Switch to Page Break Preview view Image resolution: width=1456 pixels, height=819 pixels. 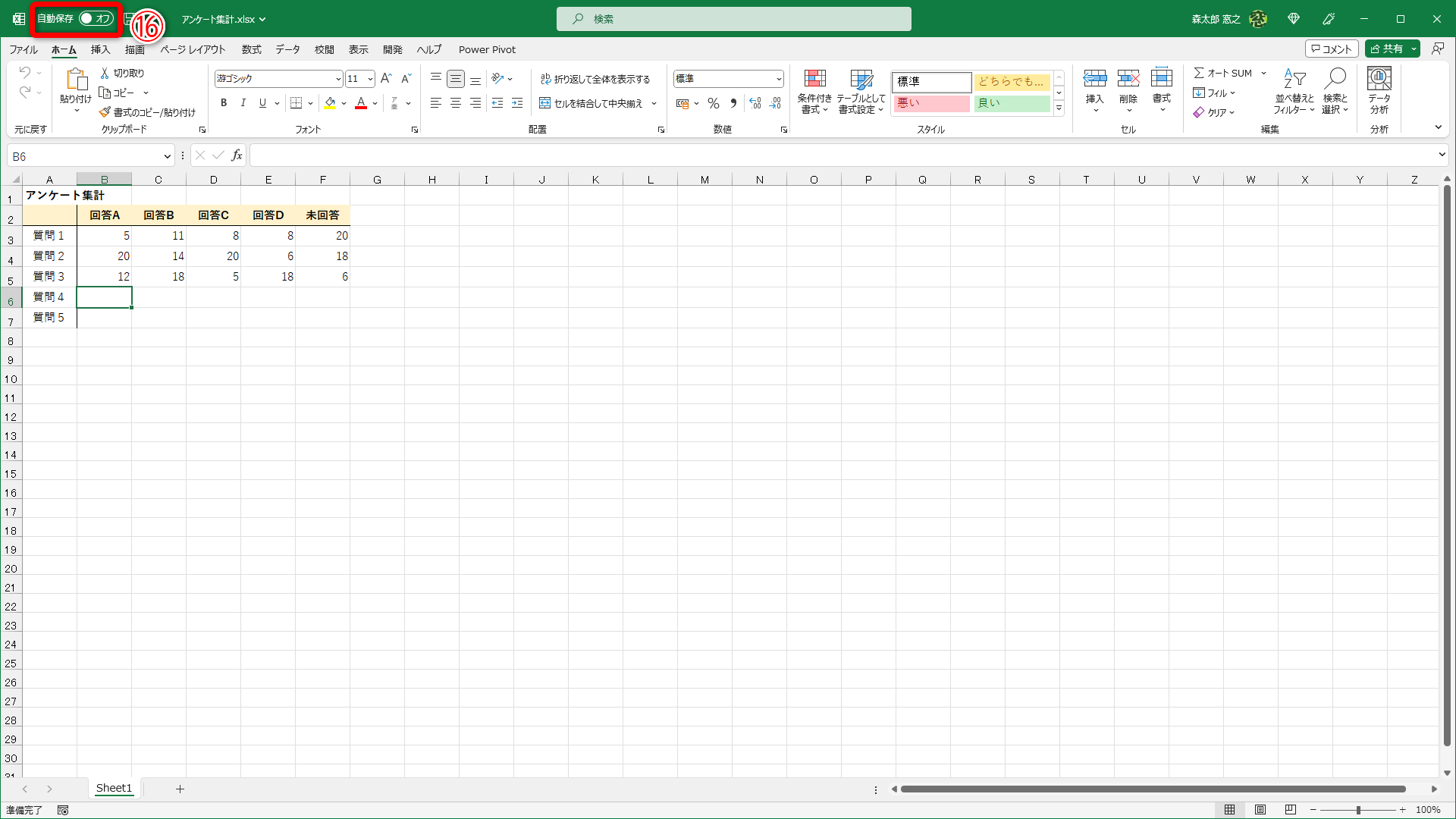click(1291, 810)
